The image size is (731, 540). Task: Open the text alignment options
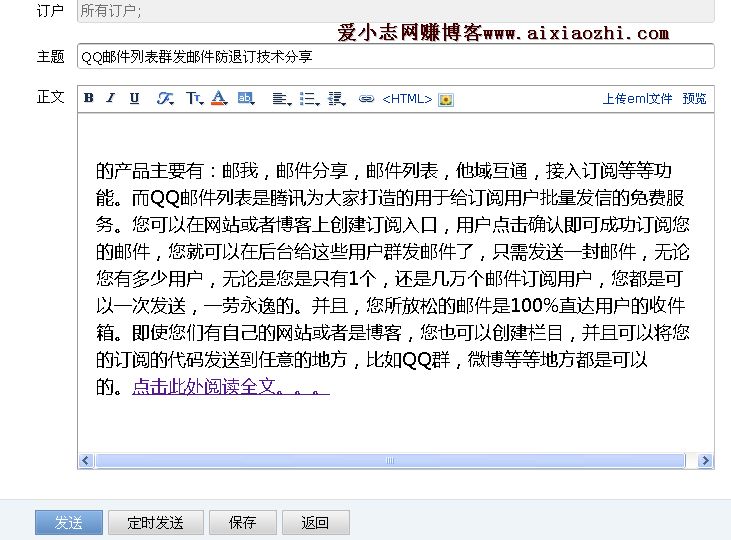pos(282,99)
